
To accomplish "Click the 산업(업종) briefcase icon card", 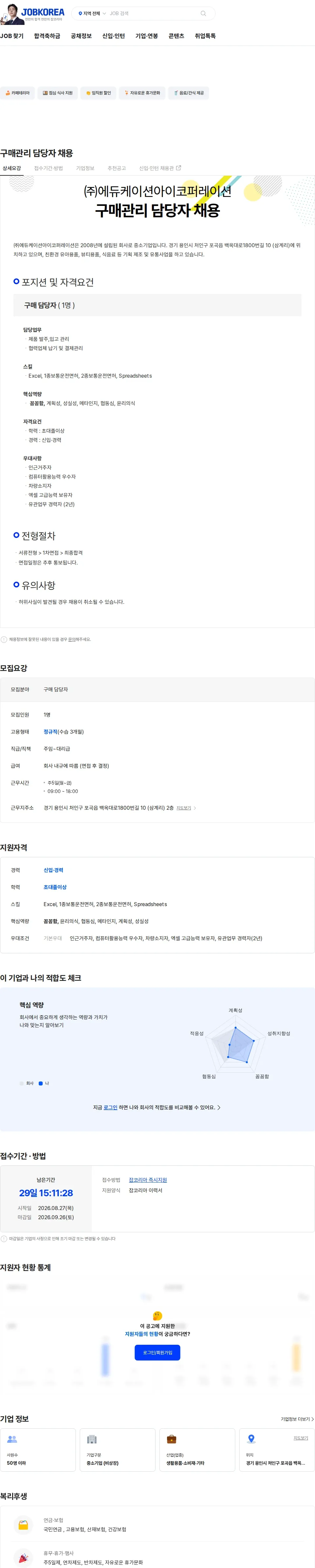I will [197, 1451].
